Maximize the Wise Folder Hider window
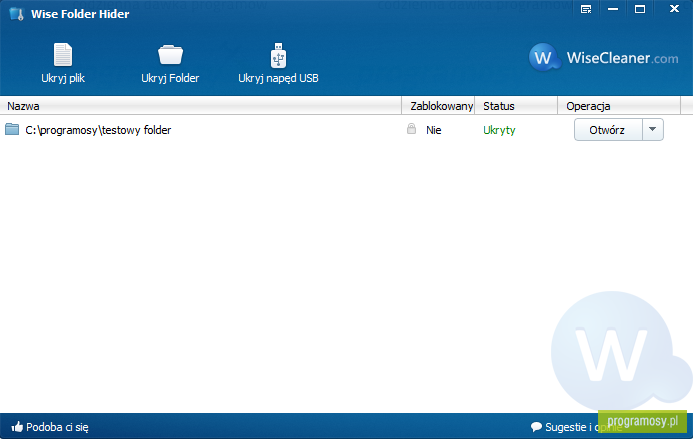Viewport: 693px width, 439px height. pyautogui.click(x=640, y=9)
